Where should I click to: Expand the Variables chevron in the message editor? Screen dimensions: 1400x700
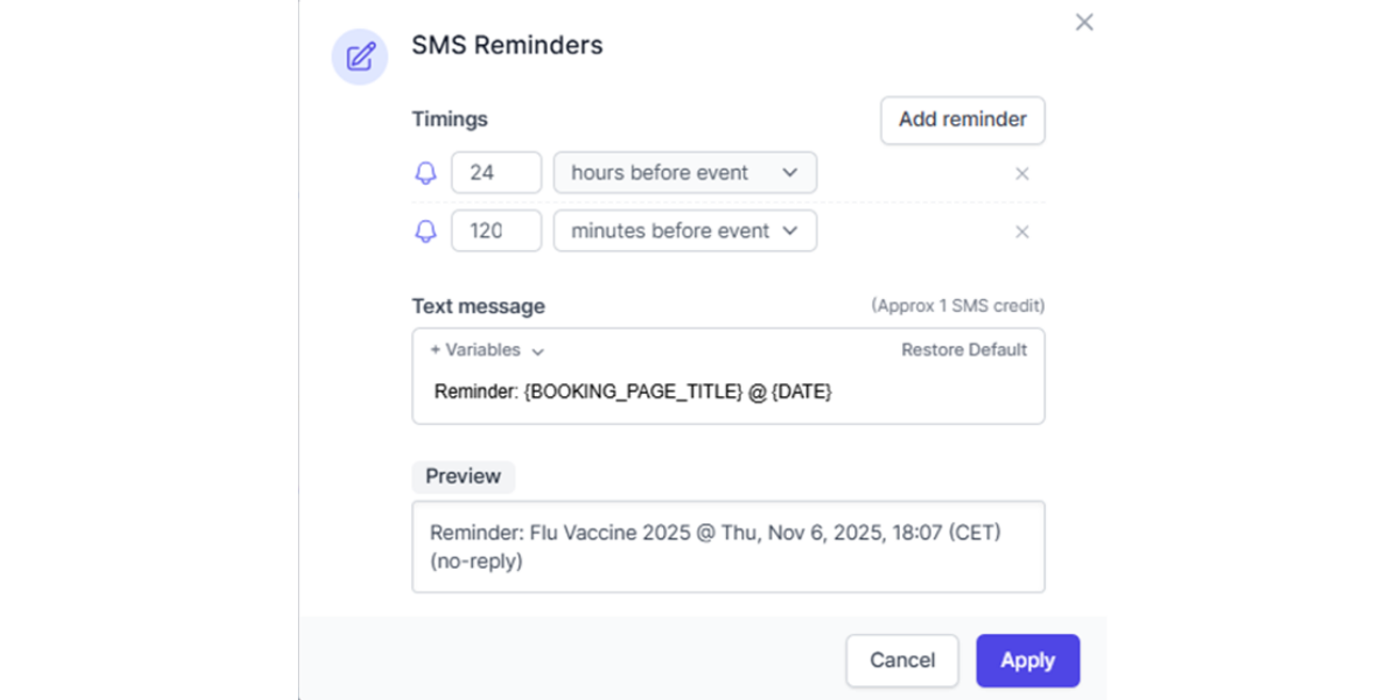538,351
